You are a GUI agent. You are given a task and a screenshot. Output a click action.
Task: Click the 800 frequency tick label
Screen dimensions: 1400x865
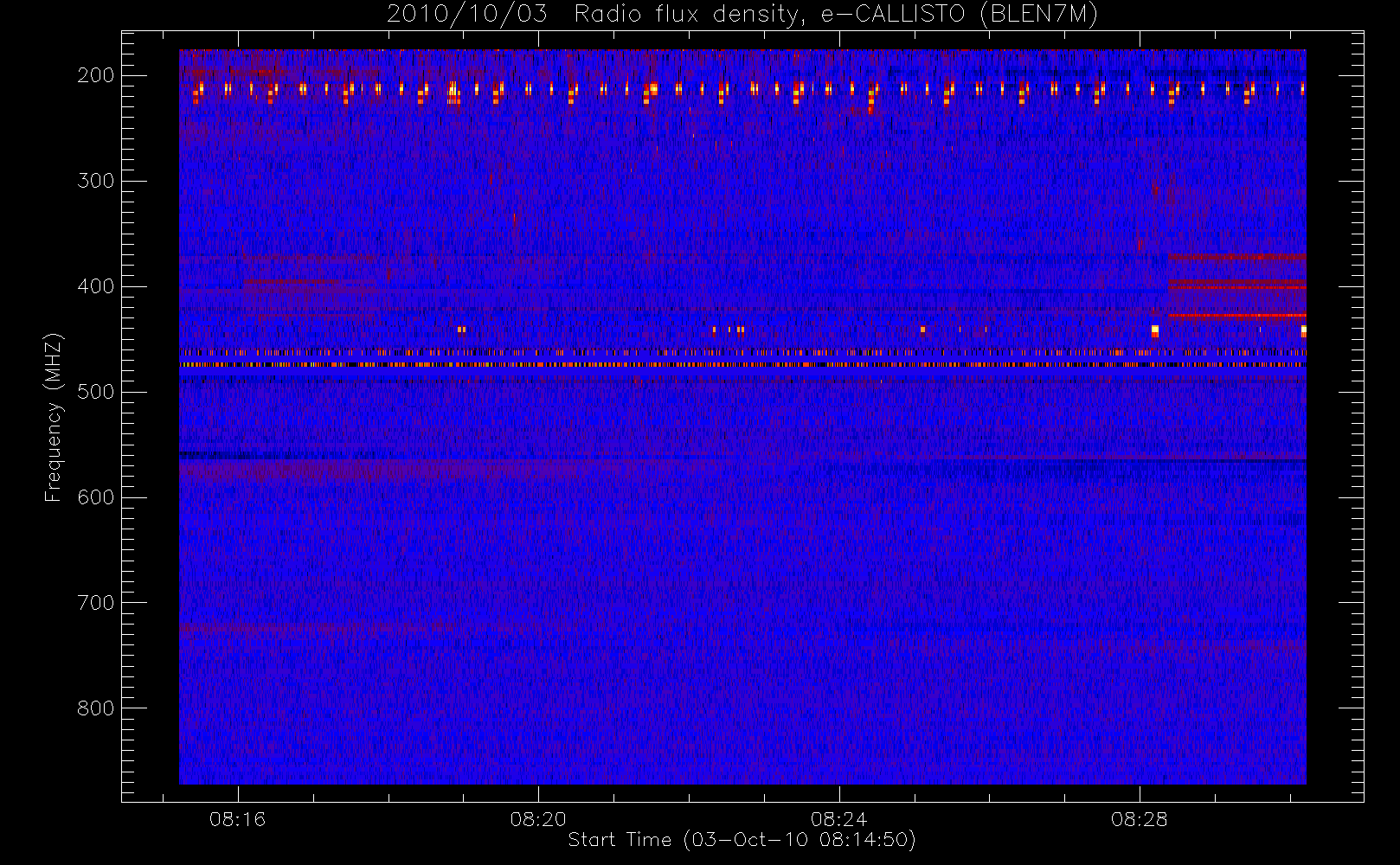pyautogui.click(x=96, y=708)
